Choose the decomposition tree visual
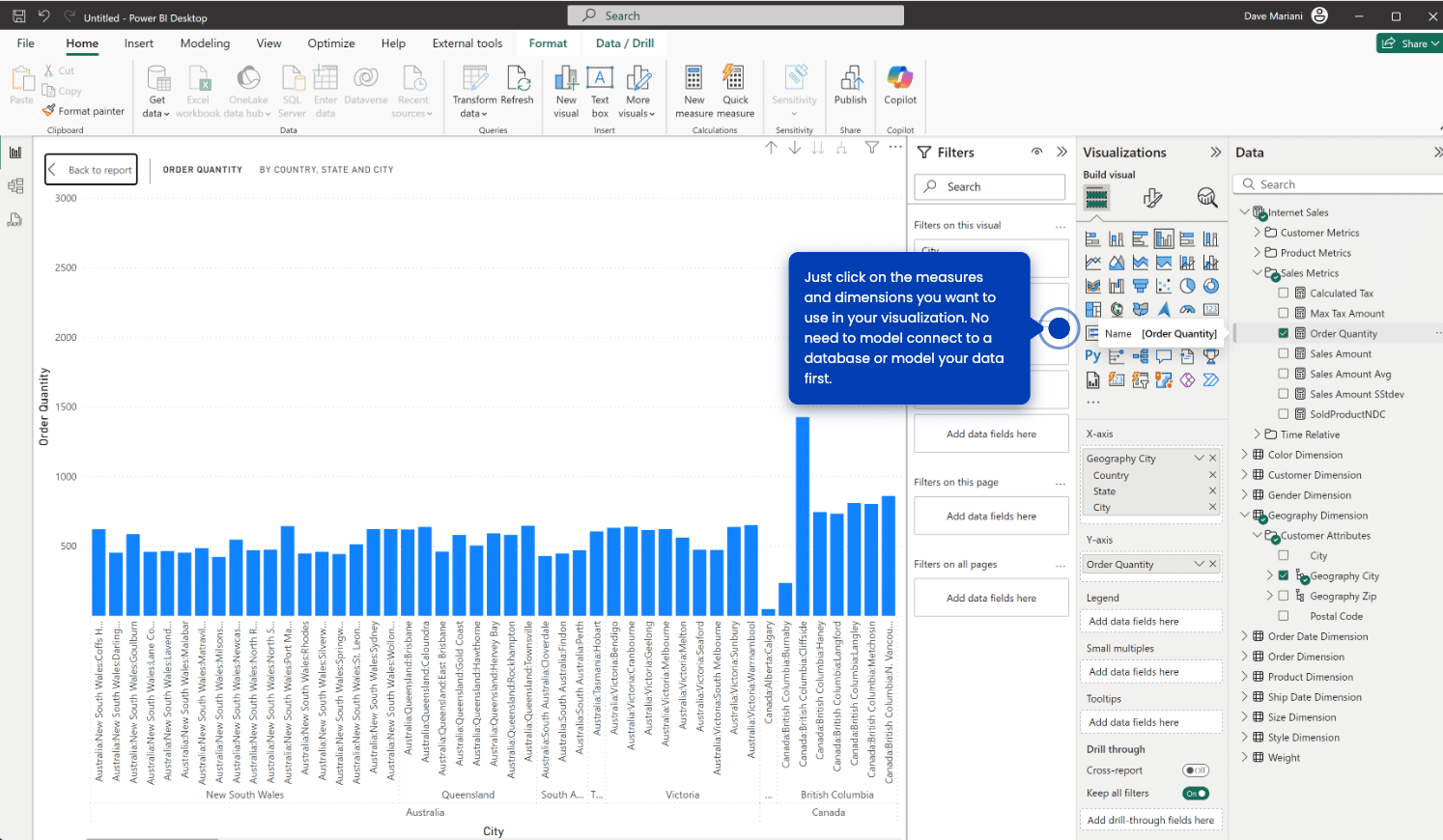This screenshot has width=1443, height=840. pos(1141,356)
